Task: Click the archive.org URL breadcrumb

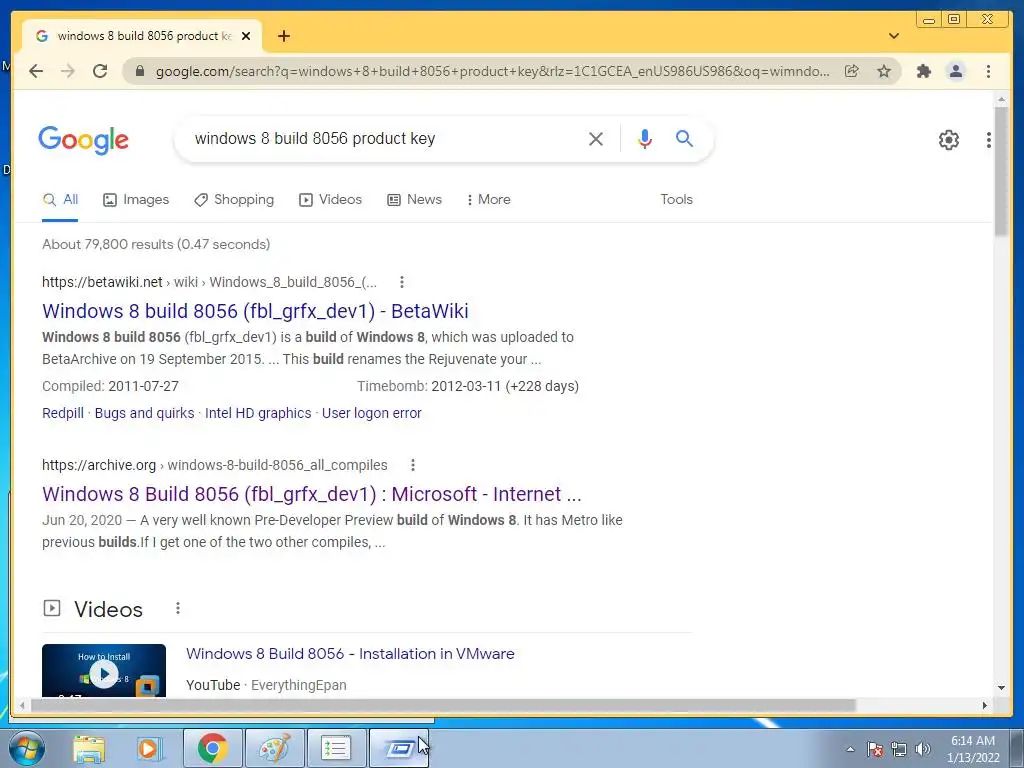Action: pos(214,465)
